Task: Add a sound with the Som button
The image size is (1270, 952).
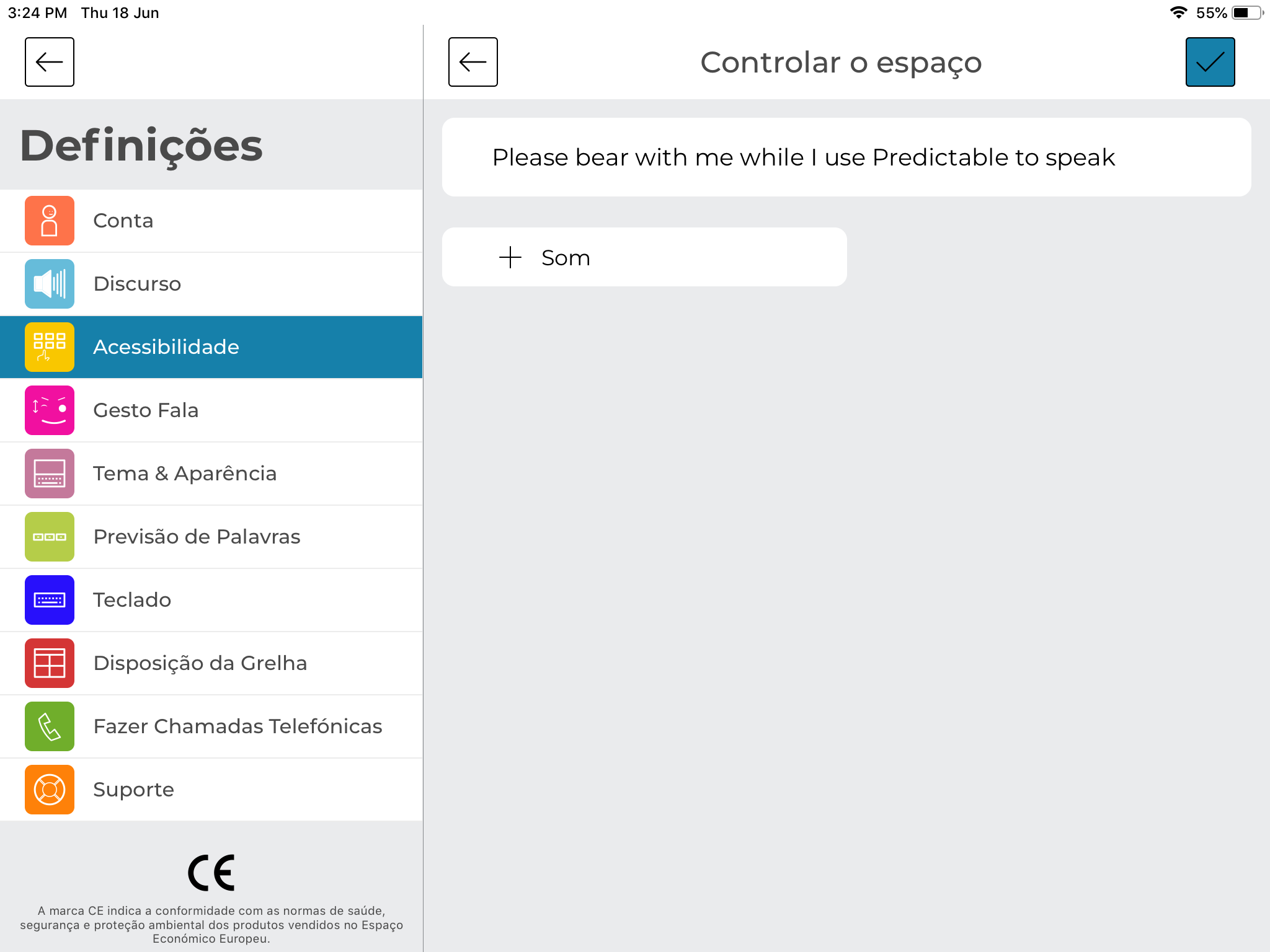Action: 644,257
